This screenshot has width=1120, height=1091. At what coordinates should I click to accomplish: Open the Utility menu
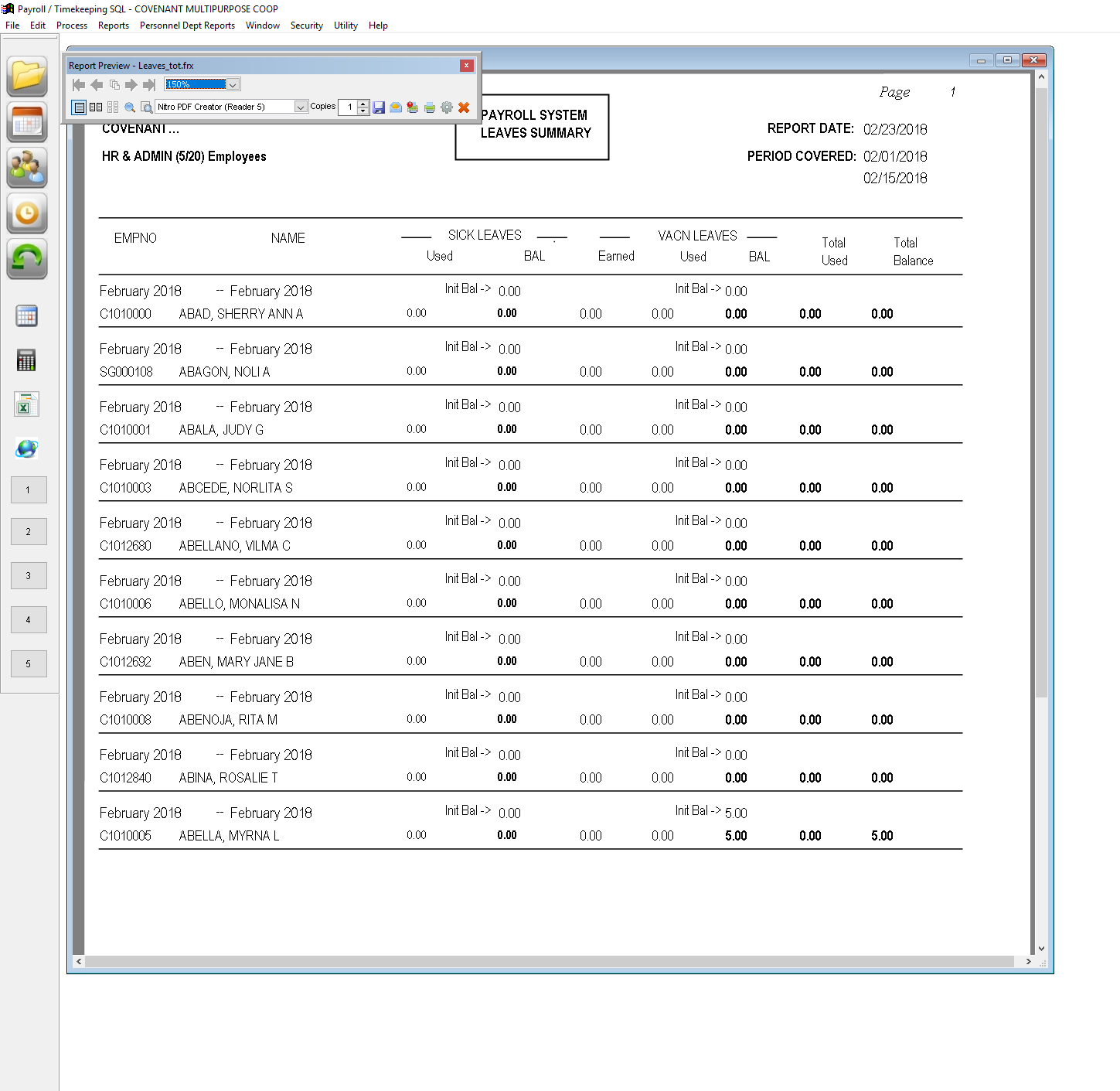click(x=346, y=26)
